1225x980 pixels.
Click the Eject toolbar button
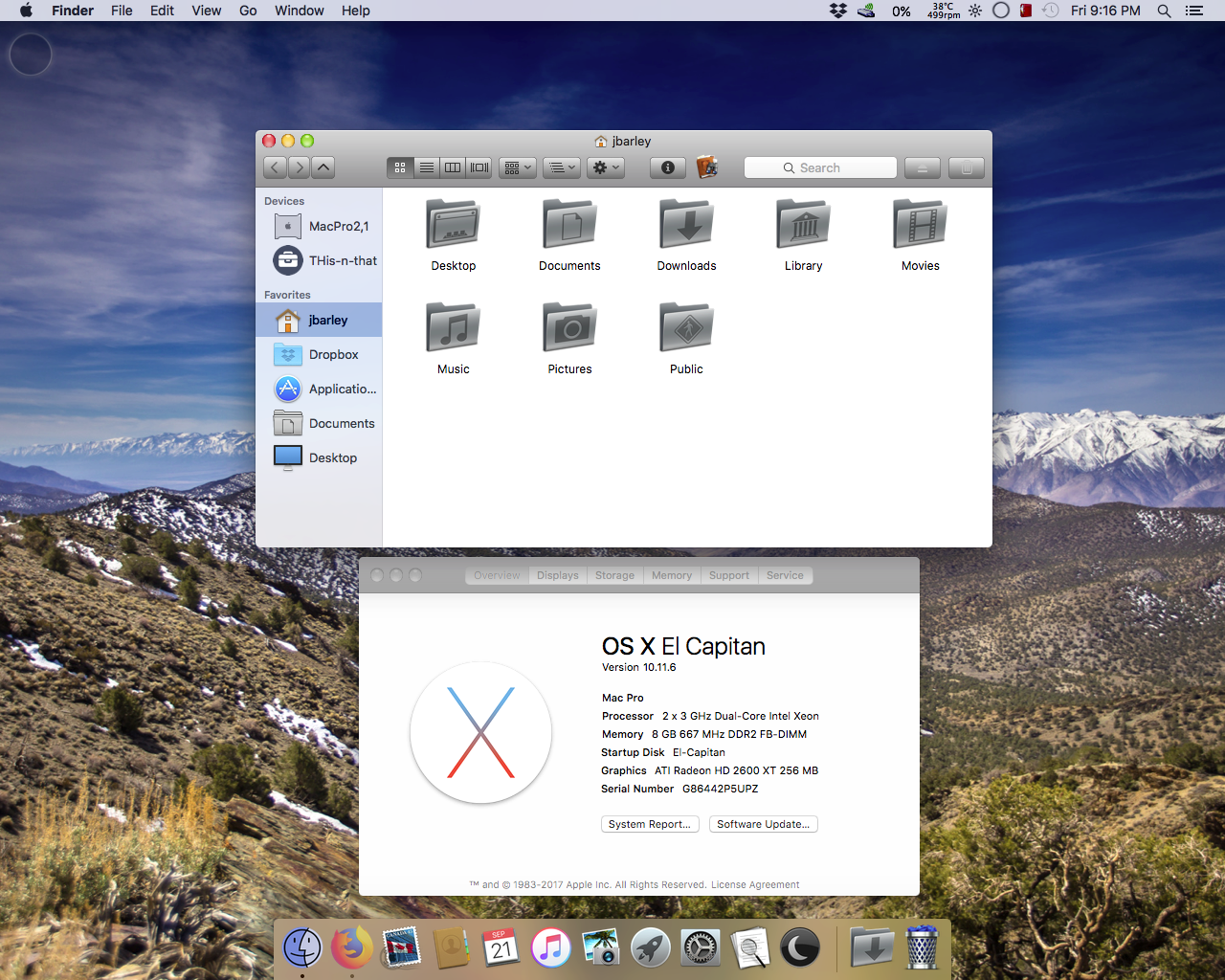tap(923, 167)
